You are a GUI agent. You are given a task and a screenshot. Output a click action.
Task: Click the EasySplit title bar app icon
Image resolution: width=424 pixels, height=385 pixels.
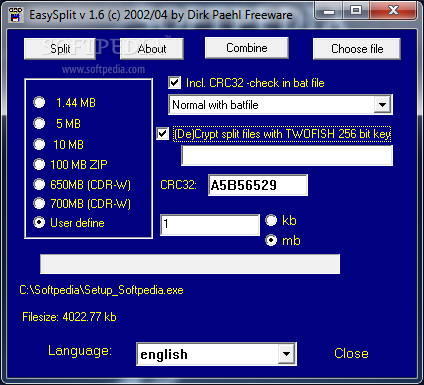click(x=15, y=14)
